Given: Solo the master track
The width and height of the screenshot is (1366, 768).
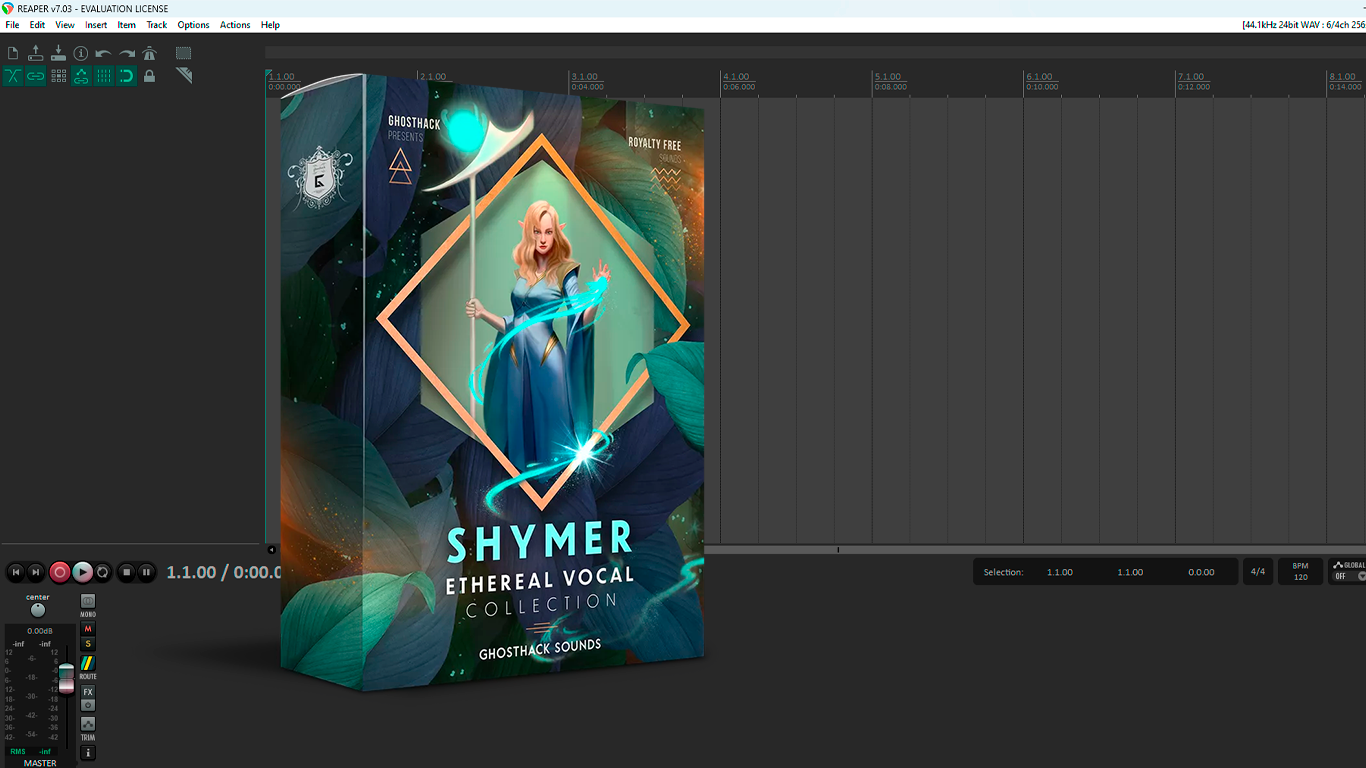Looking at the screenshot, I should [88, 644].
